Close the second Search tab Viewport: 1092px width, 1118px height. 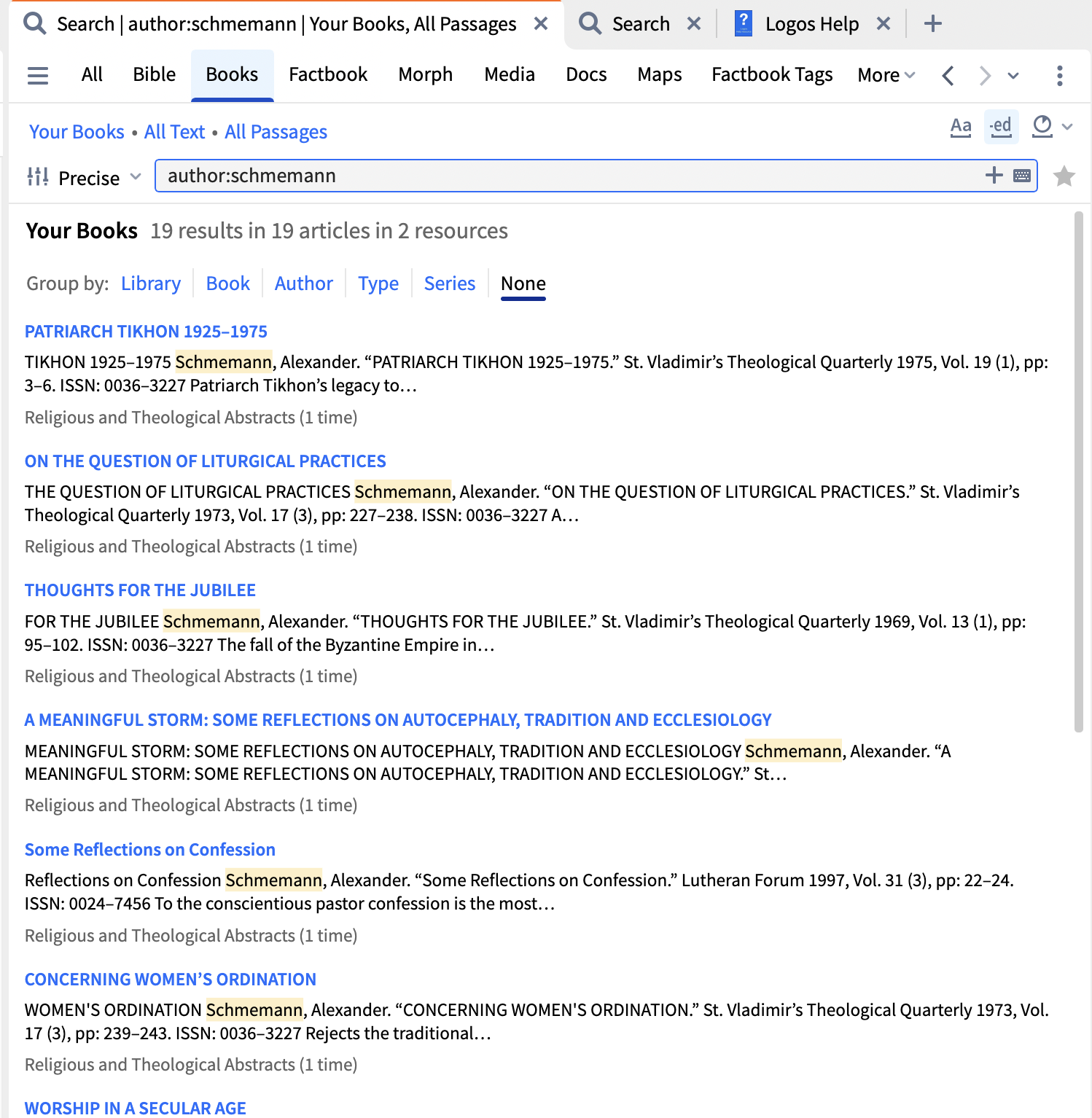(694, 24)
